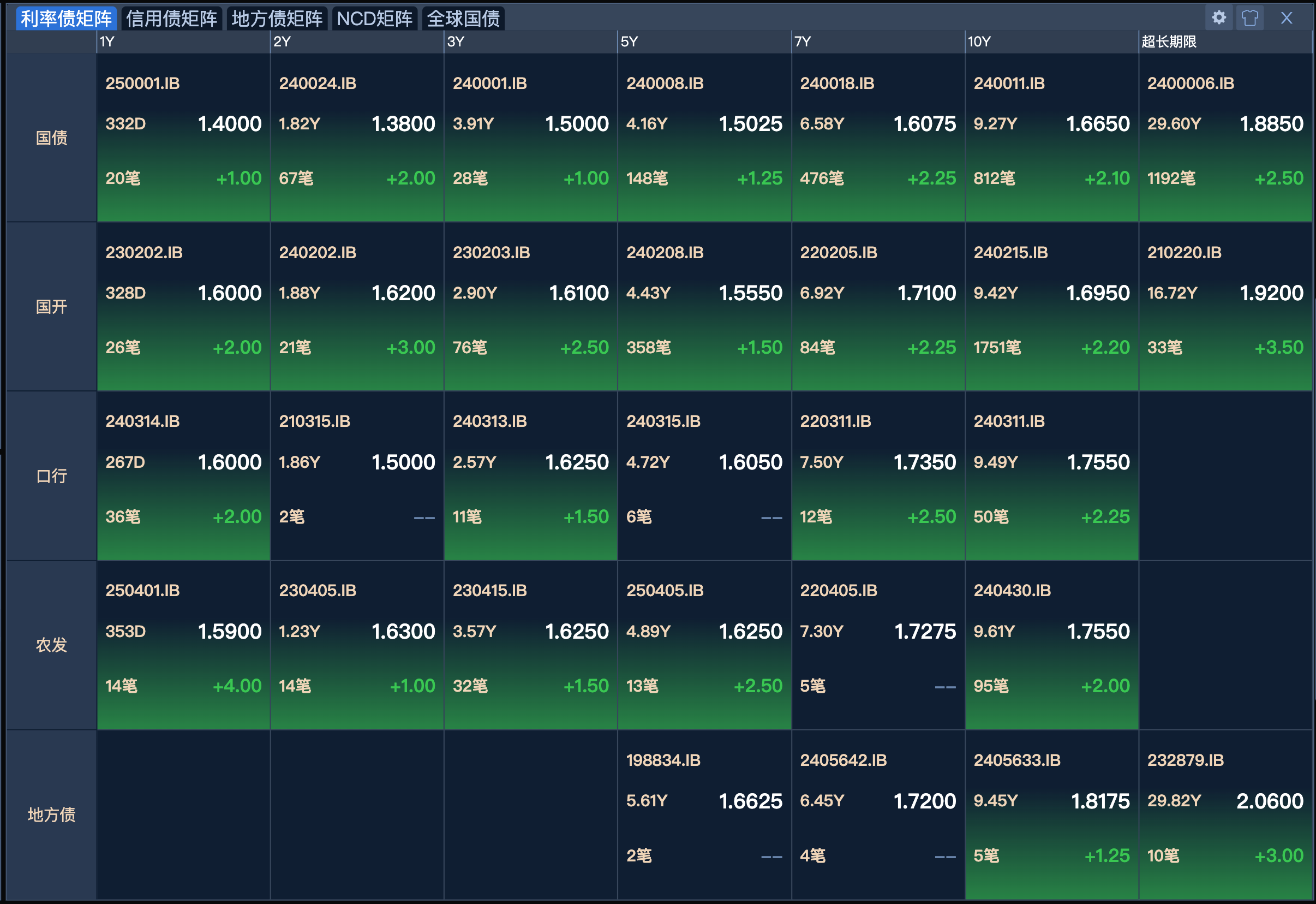Select the 地方债 row label

click(51, 813)
